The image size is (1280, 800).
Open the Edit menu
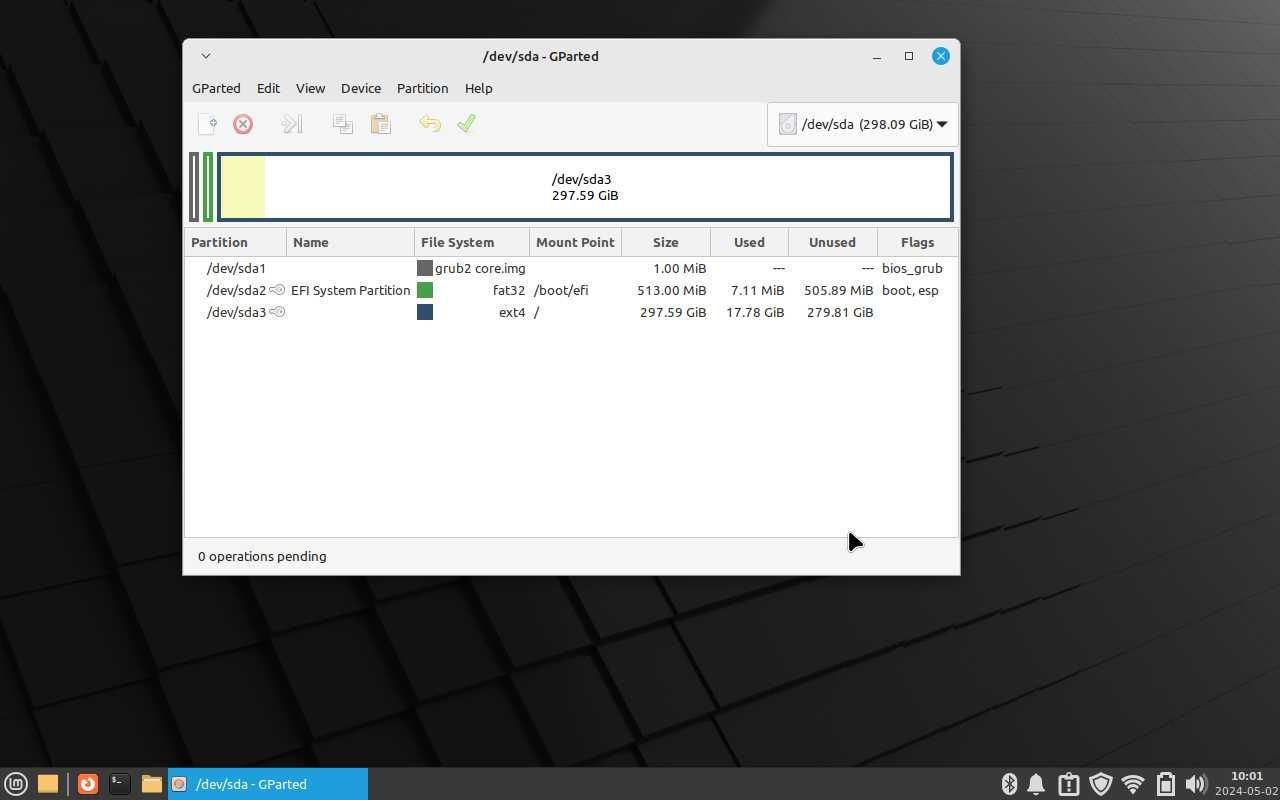point(268,88)
